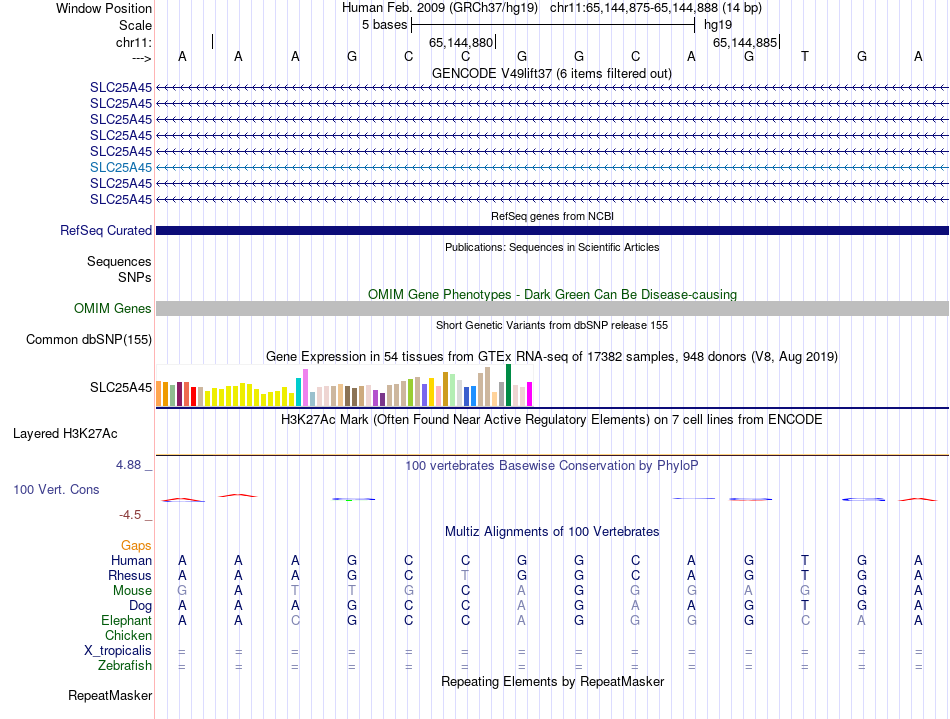
Task: Open the light blue SLC25A45 transcript label
Action: pos(121,167)
